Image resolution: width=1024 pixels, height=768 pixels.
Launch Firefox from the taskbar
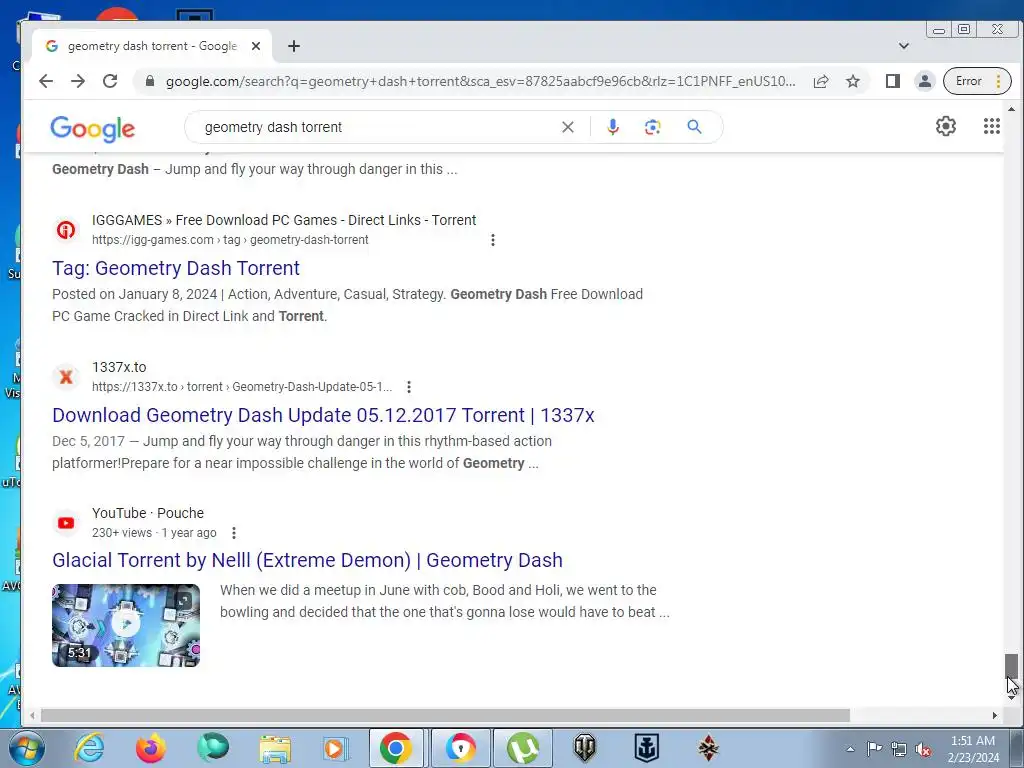(150, 748)
